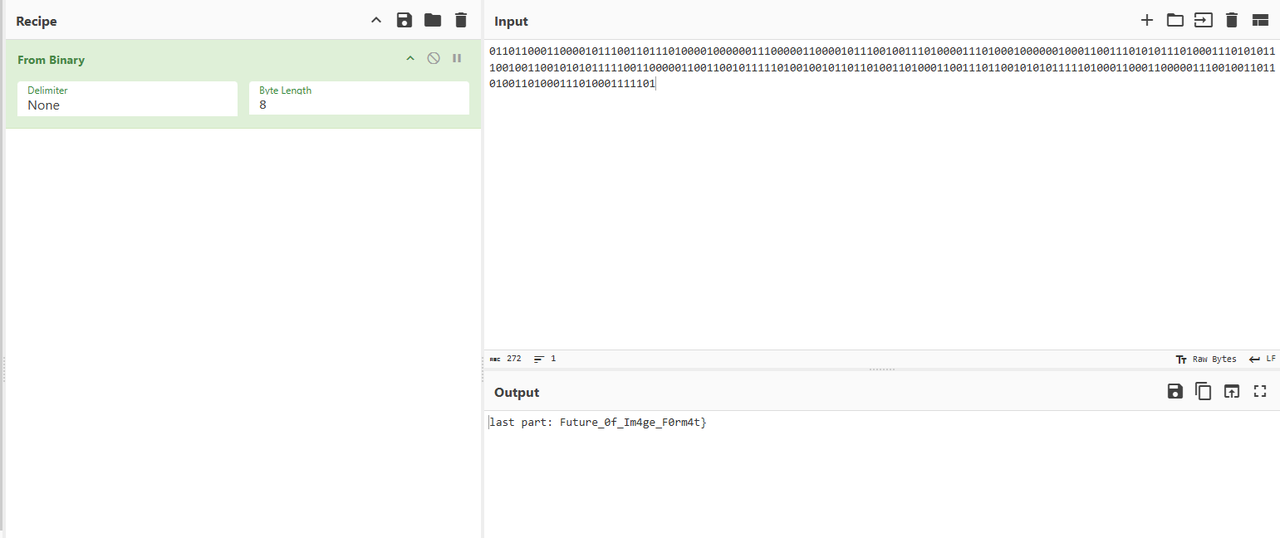Image resolution: width=1280 pixels, height=538 pixels.
Task: Set breakpoint on From Binary operation
Action: pyautogui.click(x=457, y=59)
